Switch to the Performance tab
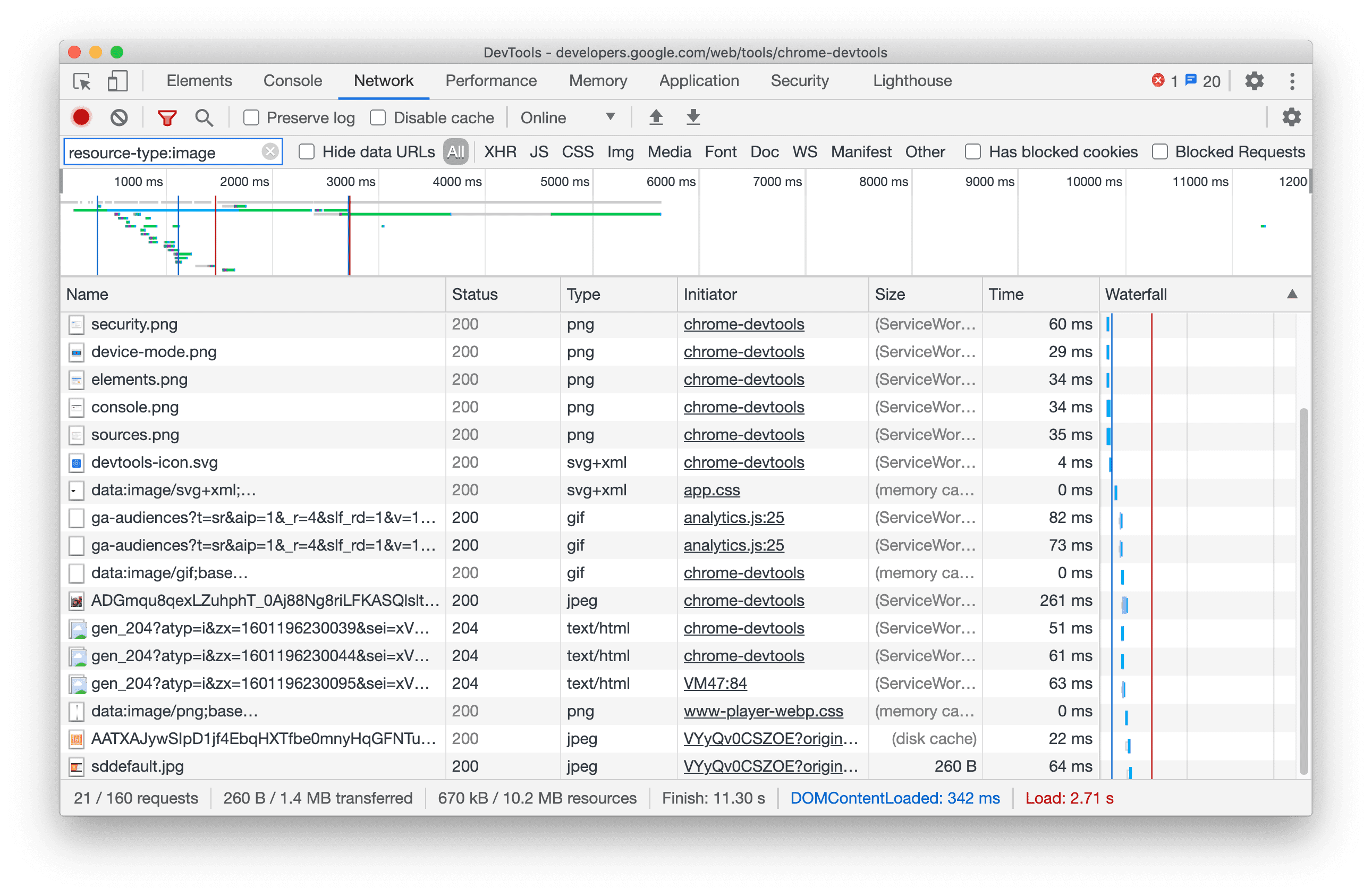 coord(490,81)
